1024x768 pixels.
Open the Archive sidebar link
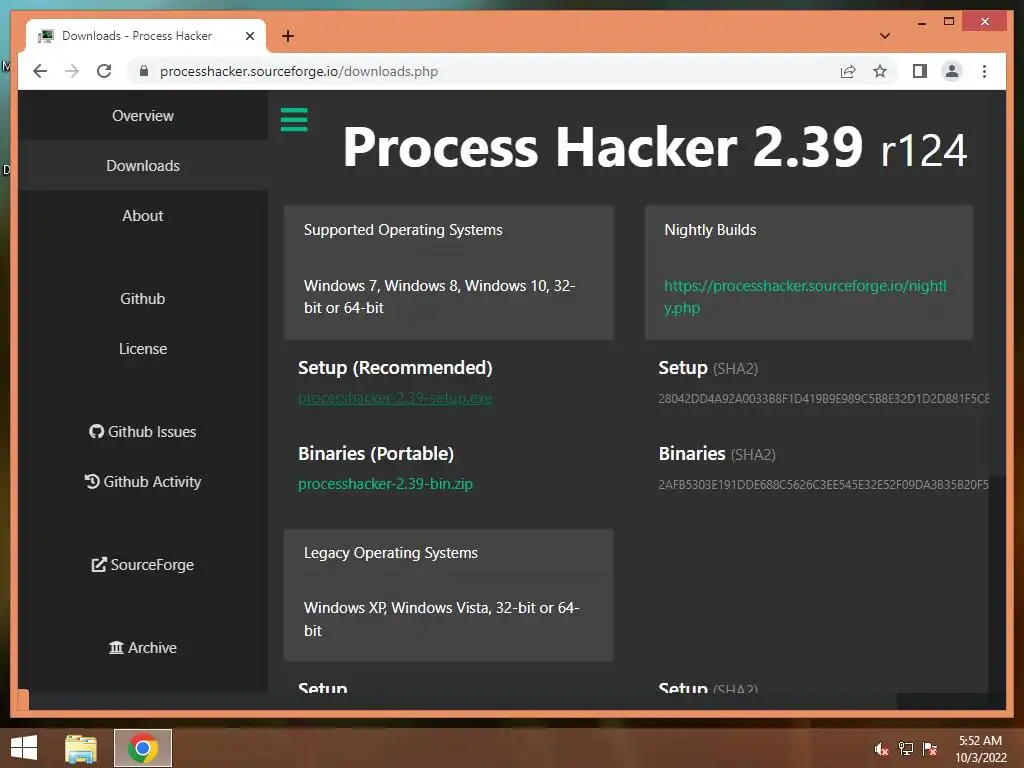tap(142, 647)
